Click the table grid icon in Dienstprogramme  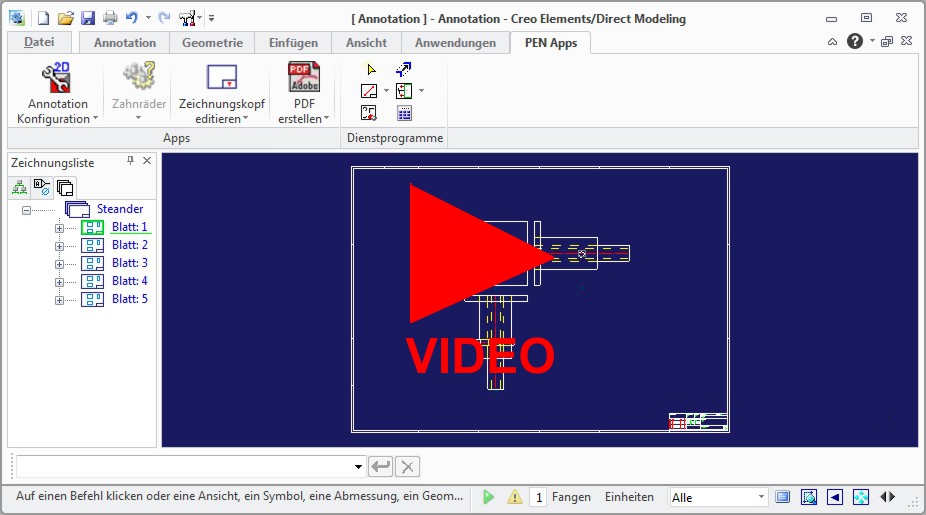[404, 113]
